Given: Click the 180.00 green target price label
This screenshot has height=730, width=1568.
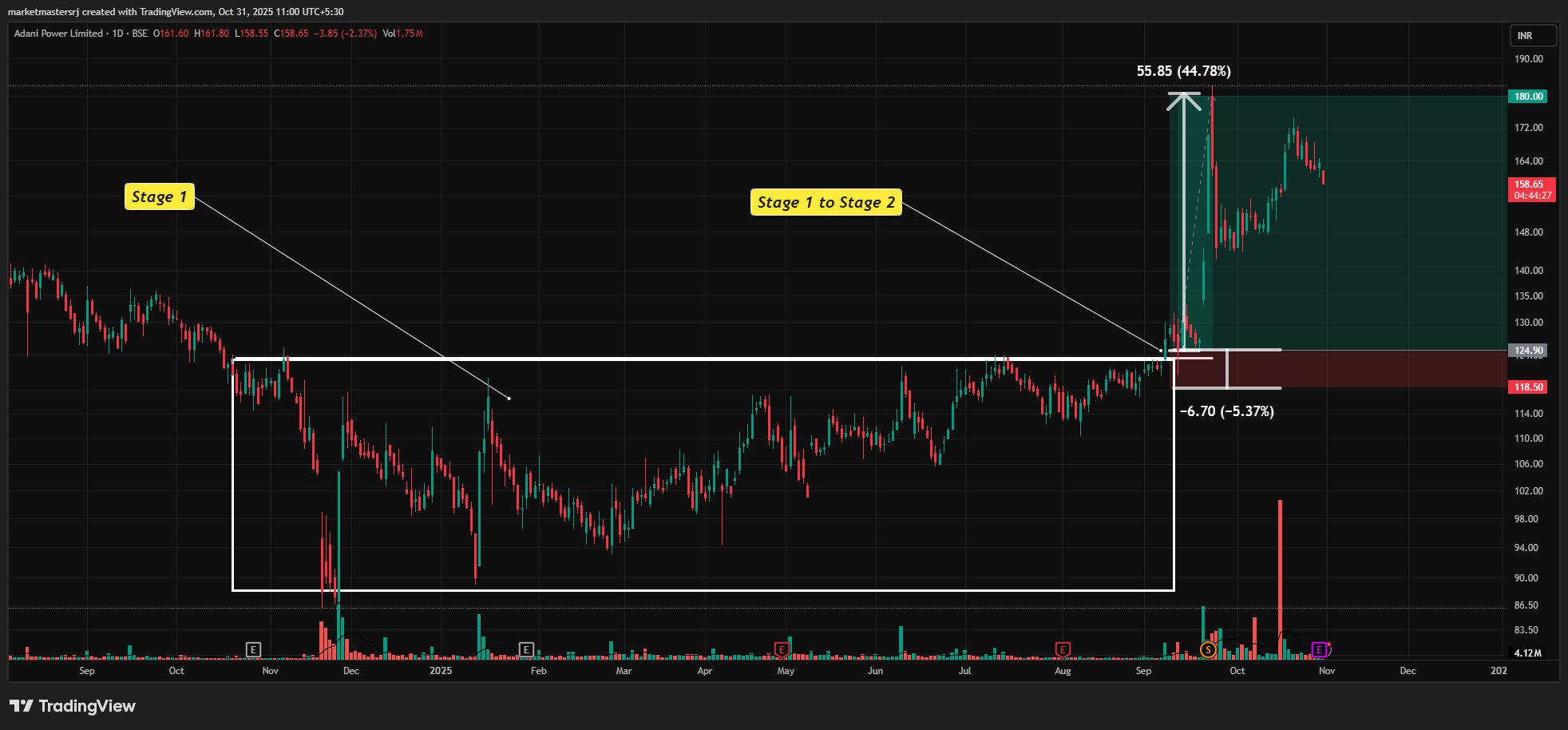Looking at the screenshot, I should [x=1528, y=97].
